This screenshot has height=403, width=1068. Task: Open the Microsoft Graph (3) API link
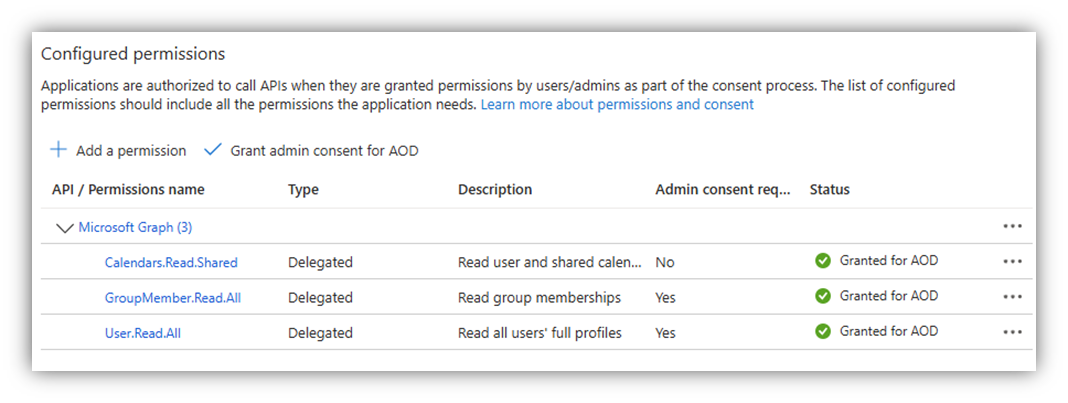(135, 227)
